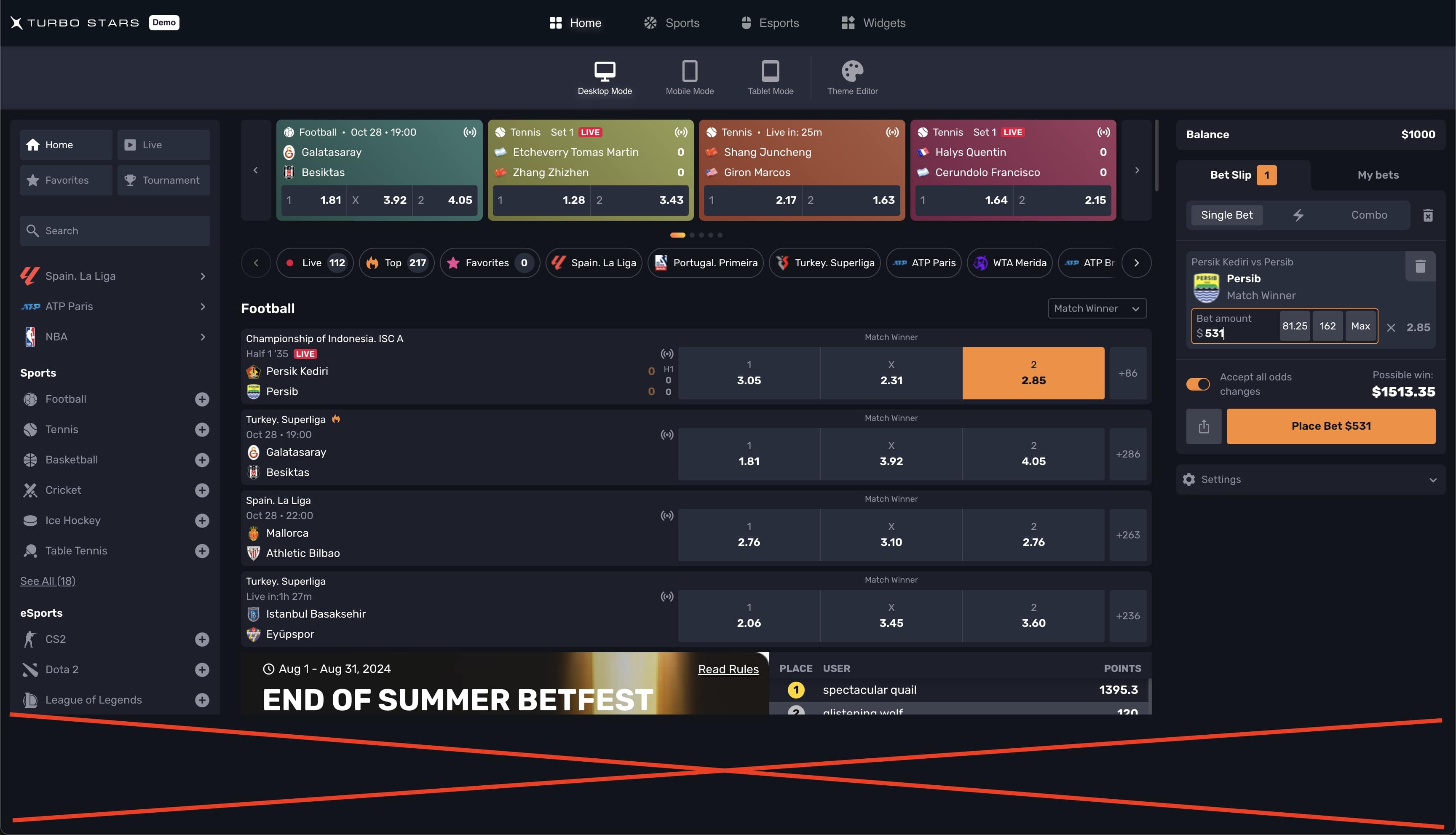
Task: Clear entire bet slip with trash icon
Action: tap(1428, 215)
